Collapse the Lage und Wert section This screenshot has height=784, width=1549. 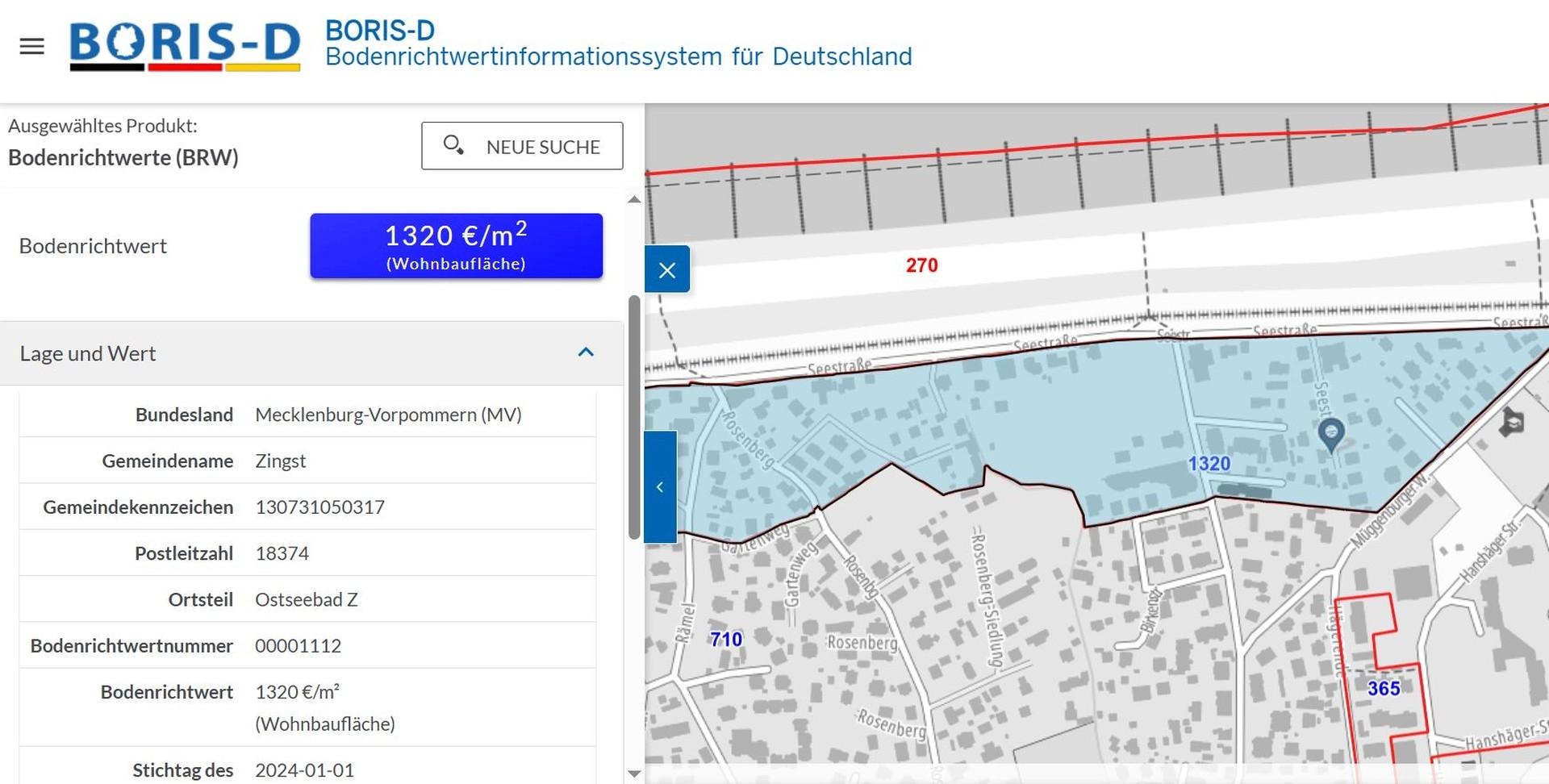pos(587,352)
